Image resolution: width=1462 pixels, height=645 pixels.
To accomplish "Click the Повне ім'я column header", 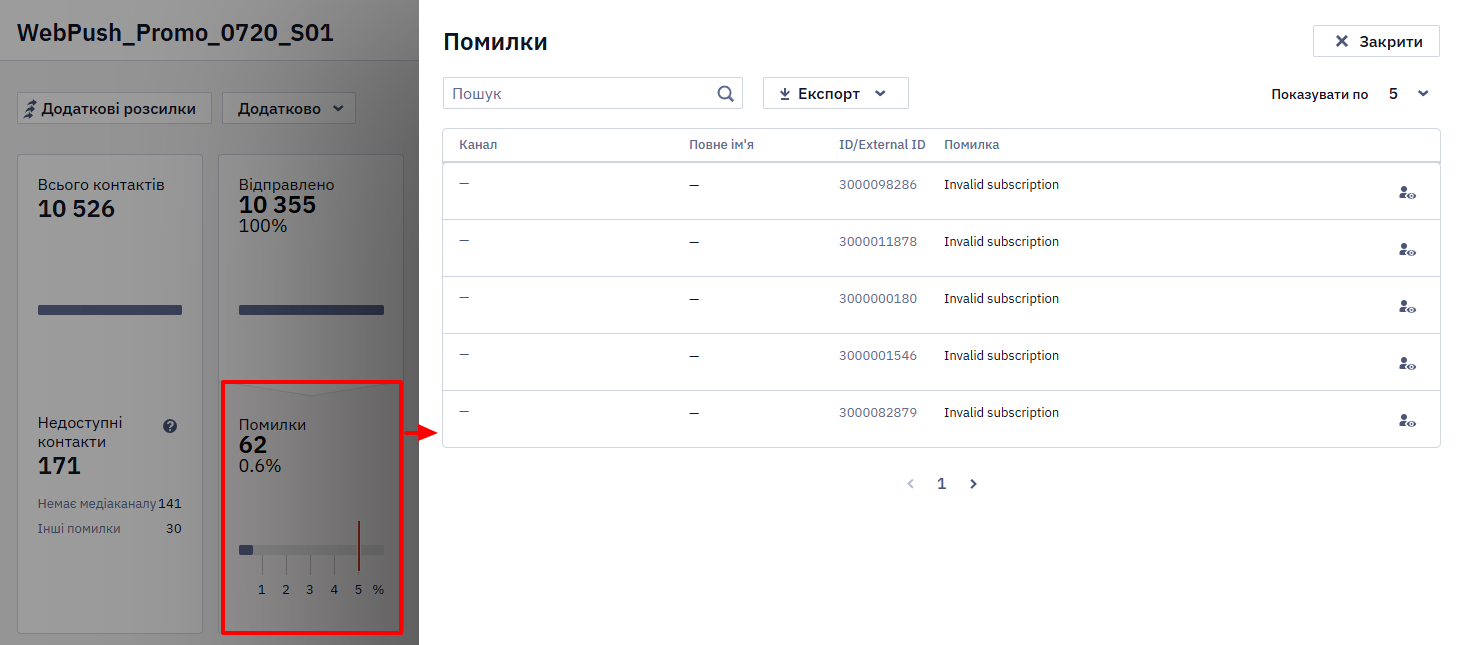I will (721, 145).
